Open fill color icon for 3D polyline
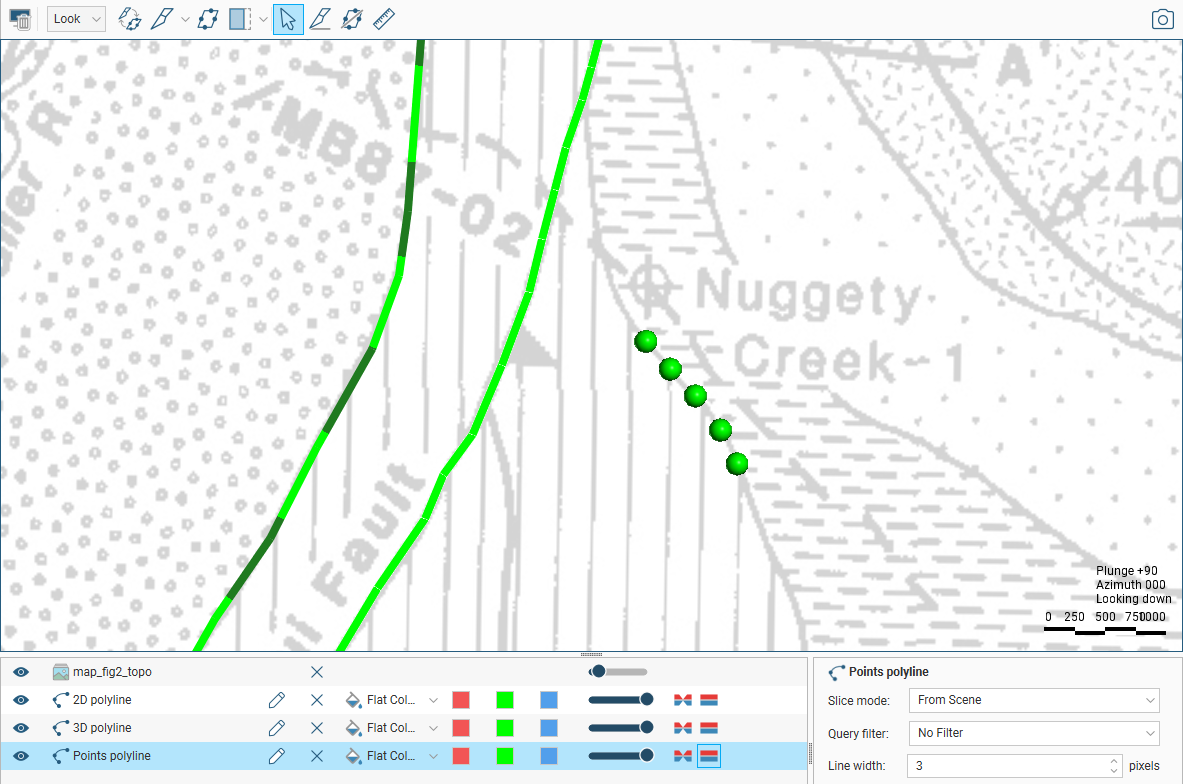Viewport: 1183px width, 784px height. coord(353,728)
